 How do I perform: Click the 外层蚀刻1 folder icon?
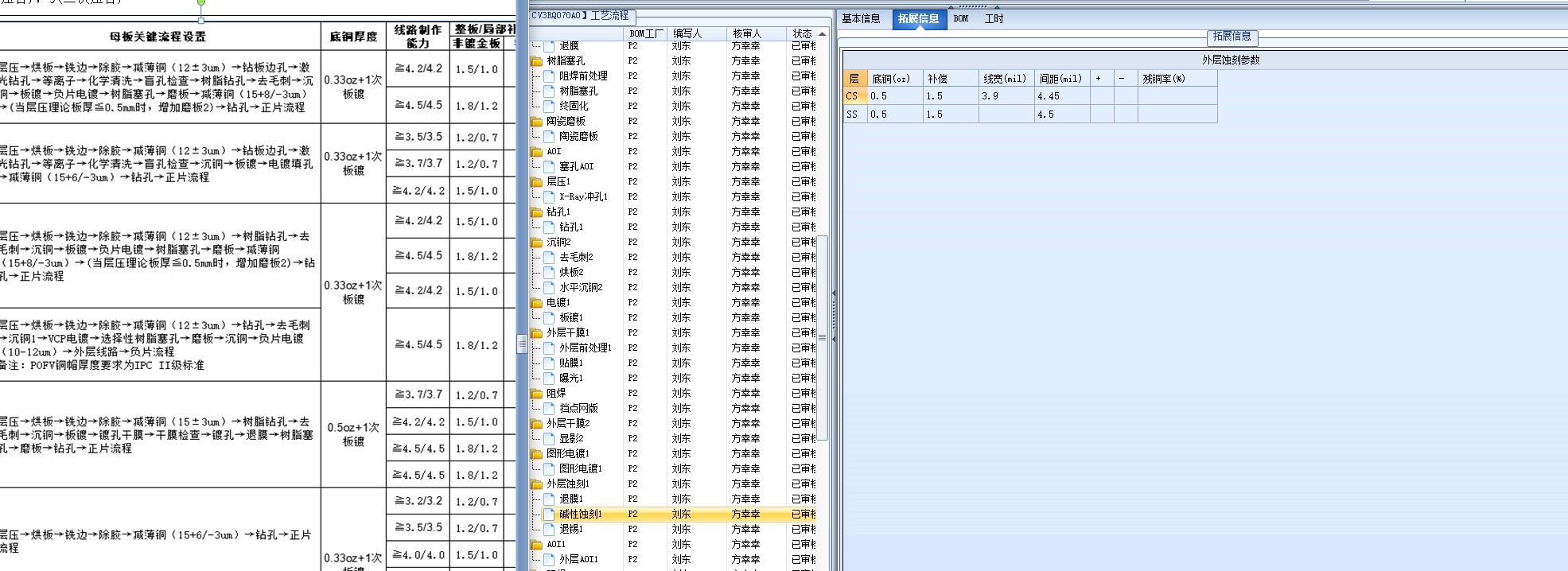[537, 484]
